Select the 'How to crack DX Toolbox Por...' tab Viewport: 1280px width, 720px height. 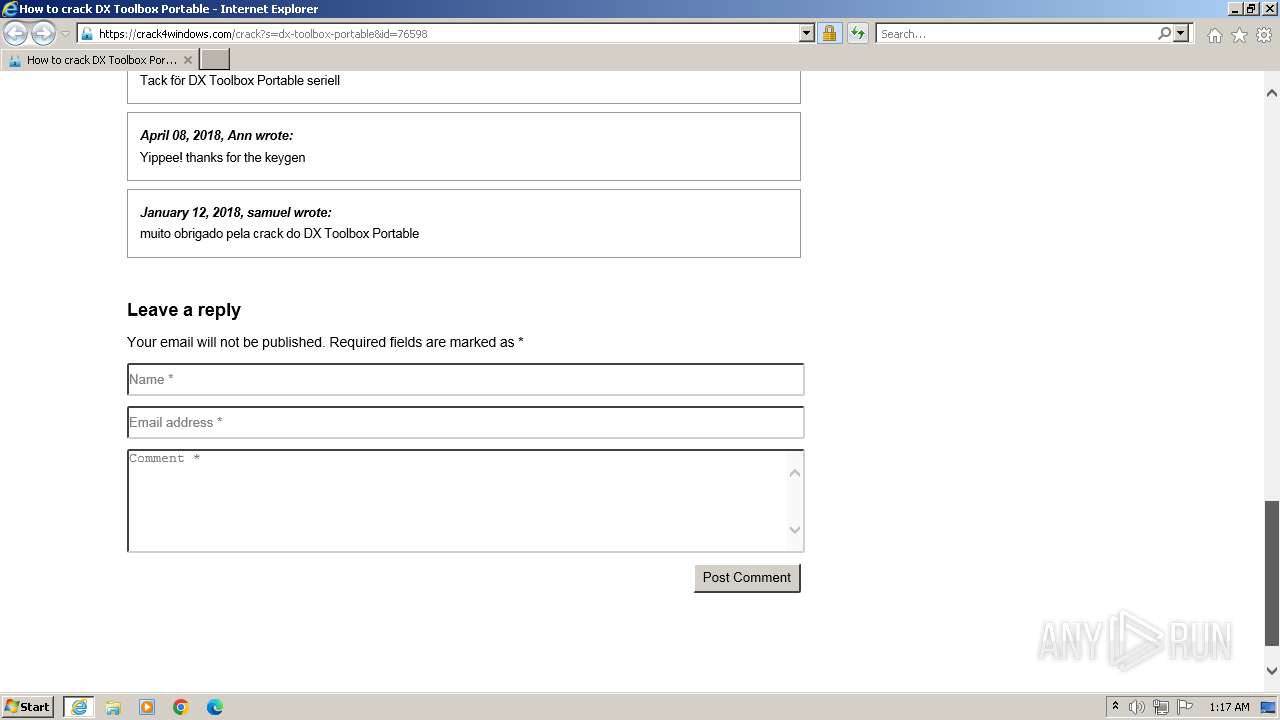(x=100, y=60)
